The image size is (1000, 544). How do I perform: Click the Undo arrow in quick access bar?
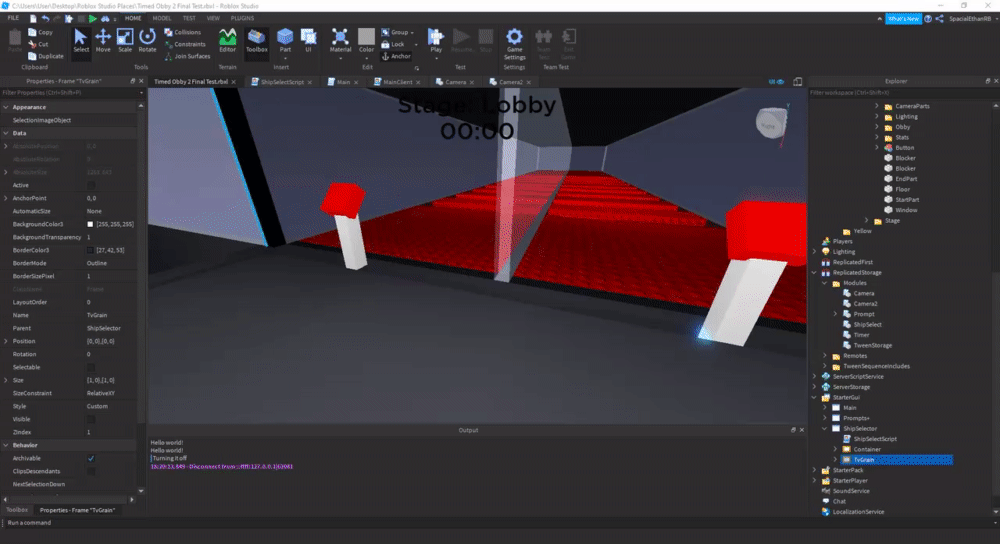[x=45, y=18]
